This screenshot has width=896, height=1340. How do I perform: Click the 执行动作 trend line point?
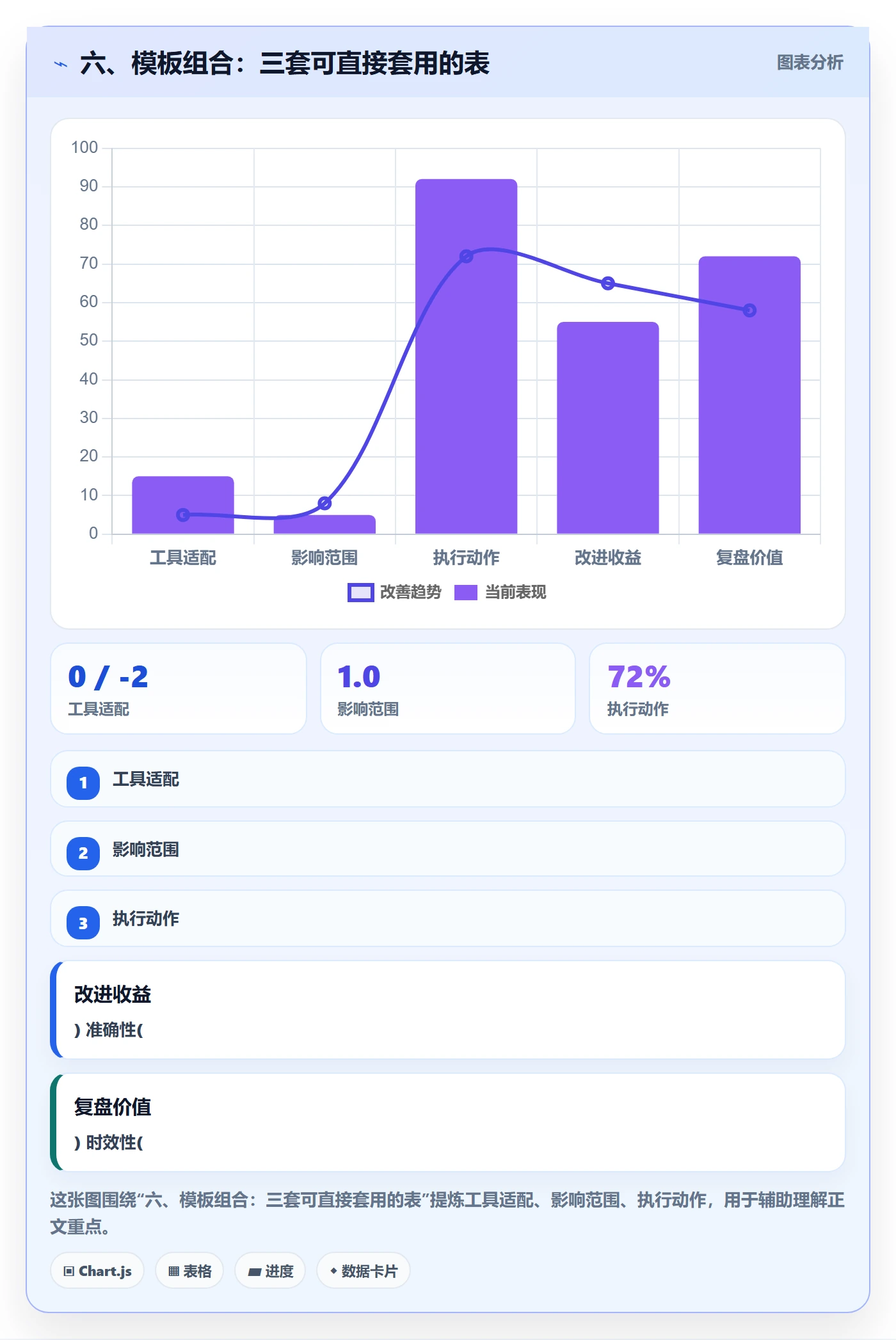tap(466, 257)
